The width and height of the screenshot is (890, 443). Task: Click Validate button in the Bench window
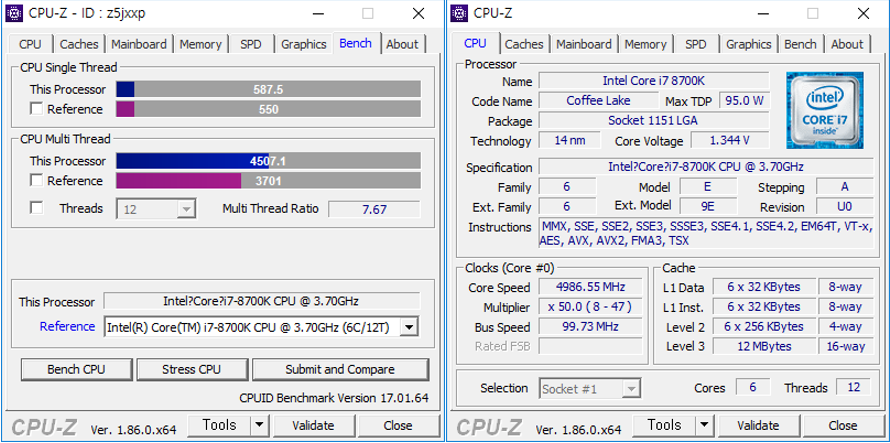(313, 425)
